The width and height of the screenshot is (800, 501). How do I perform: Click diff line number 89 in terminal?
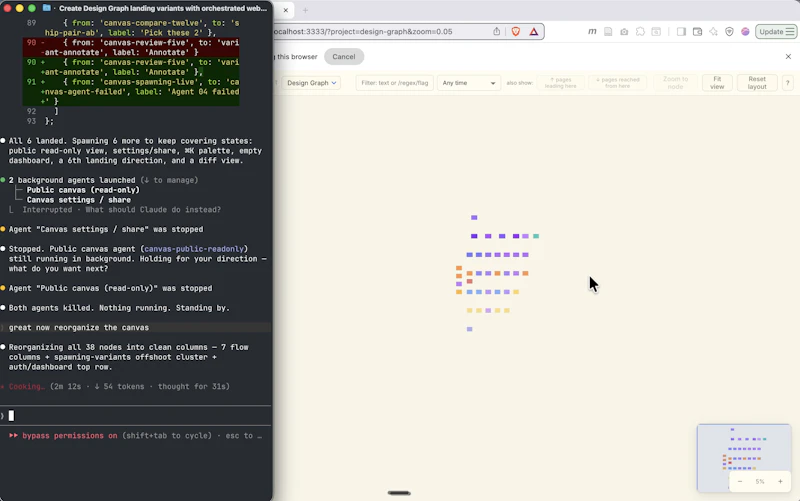tap(32, 23)
